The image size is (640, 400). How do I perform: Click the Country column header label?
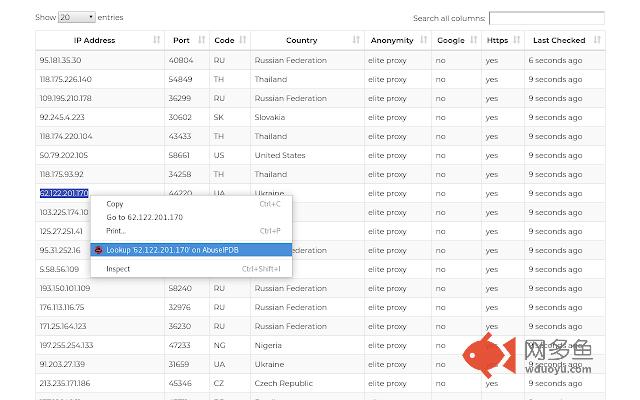click(x=301, y=40)
